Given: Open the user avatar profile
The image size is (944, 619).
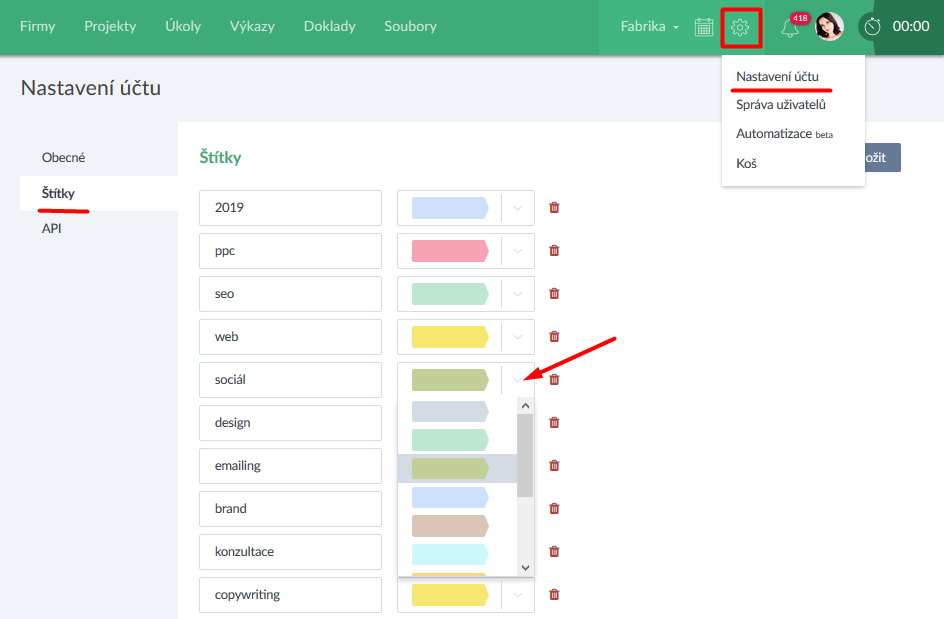Looking at the screenshot, I should tap(829, 27).
